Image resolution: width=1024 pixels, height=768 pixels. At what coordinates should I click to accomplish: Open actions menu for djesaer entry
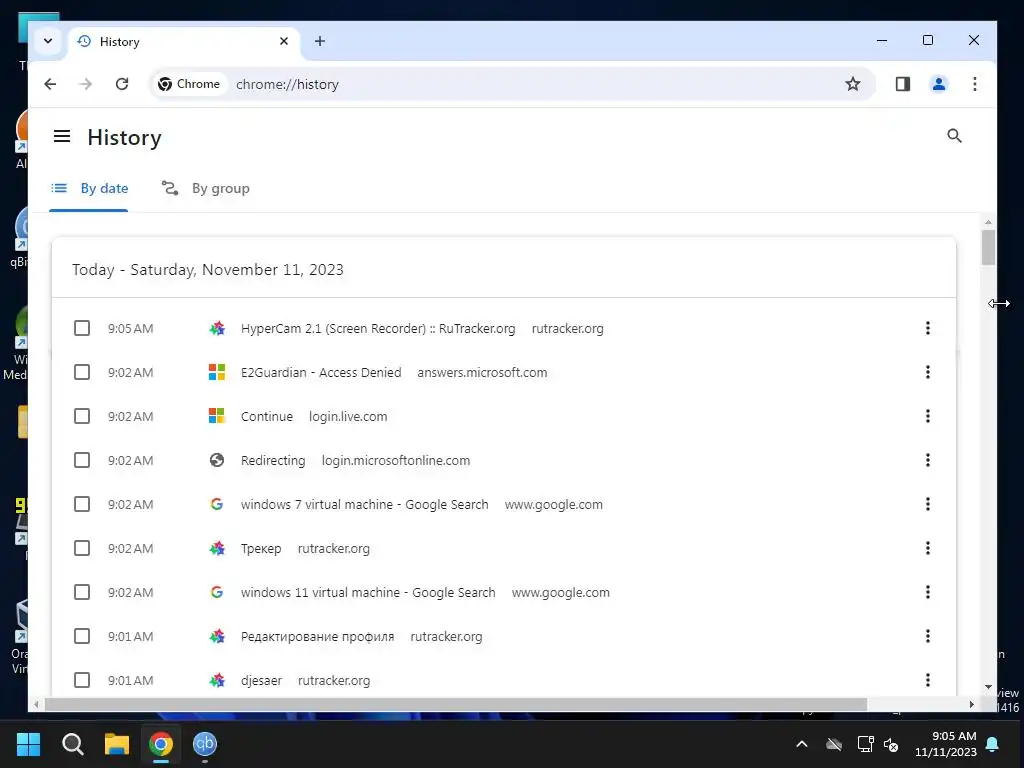pos(927,680)
